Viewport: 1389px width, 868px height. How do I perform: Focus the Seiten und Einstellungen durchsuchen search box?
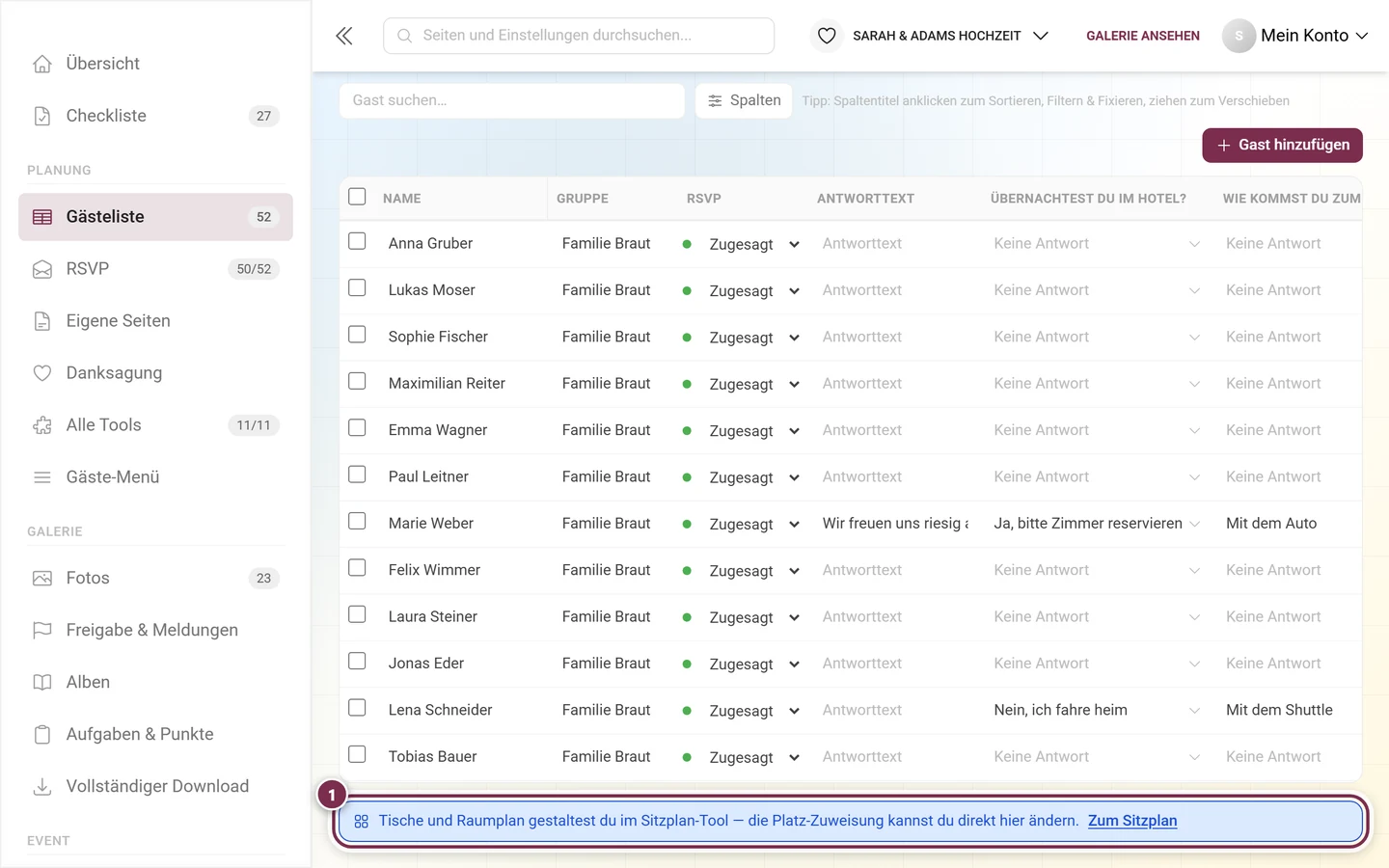pyautogui.click(x=579, y=36)
